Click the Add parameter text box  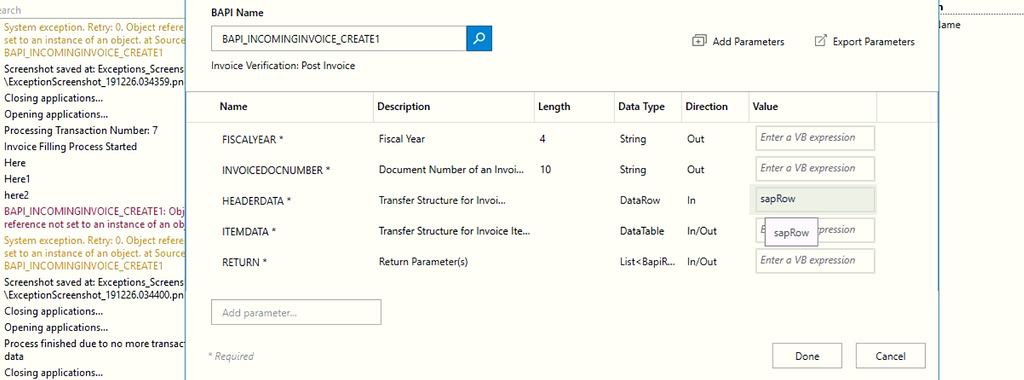tap(296, 312)
